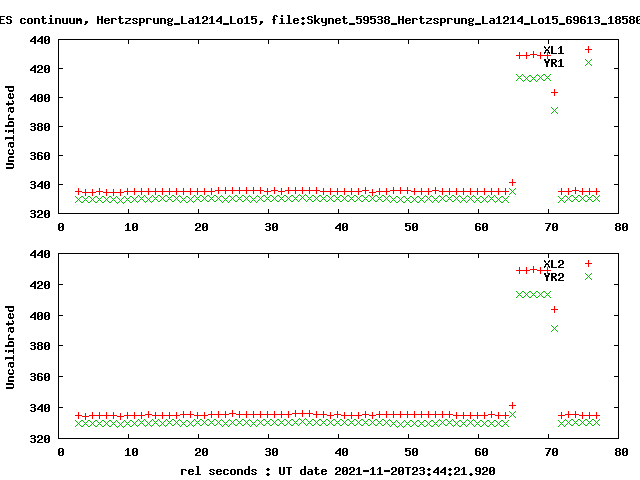
Task: Click x-axis tick 60 under the XL2 plot
Action: (x=481, y=453)
